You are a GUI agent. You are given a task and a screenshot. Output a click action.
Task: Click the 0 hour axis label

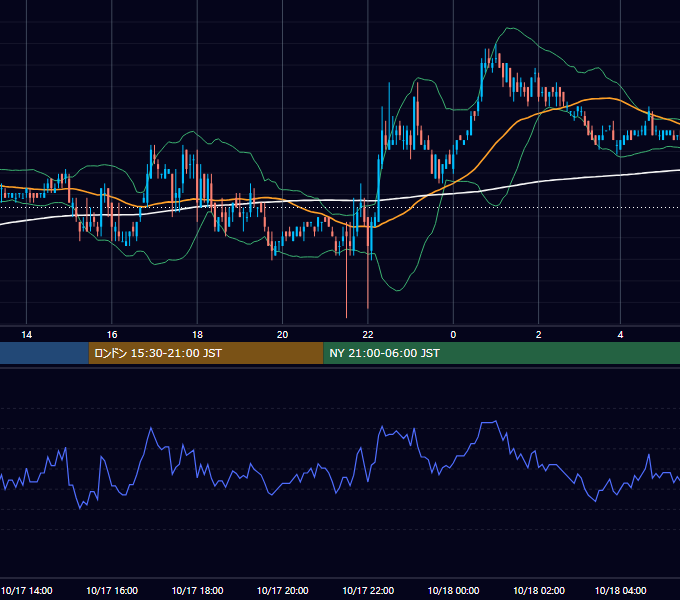[453, 335]
